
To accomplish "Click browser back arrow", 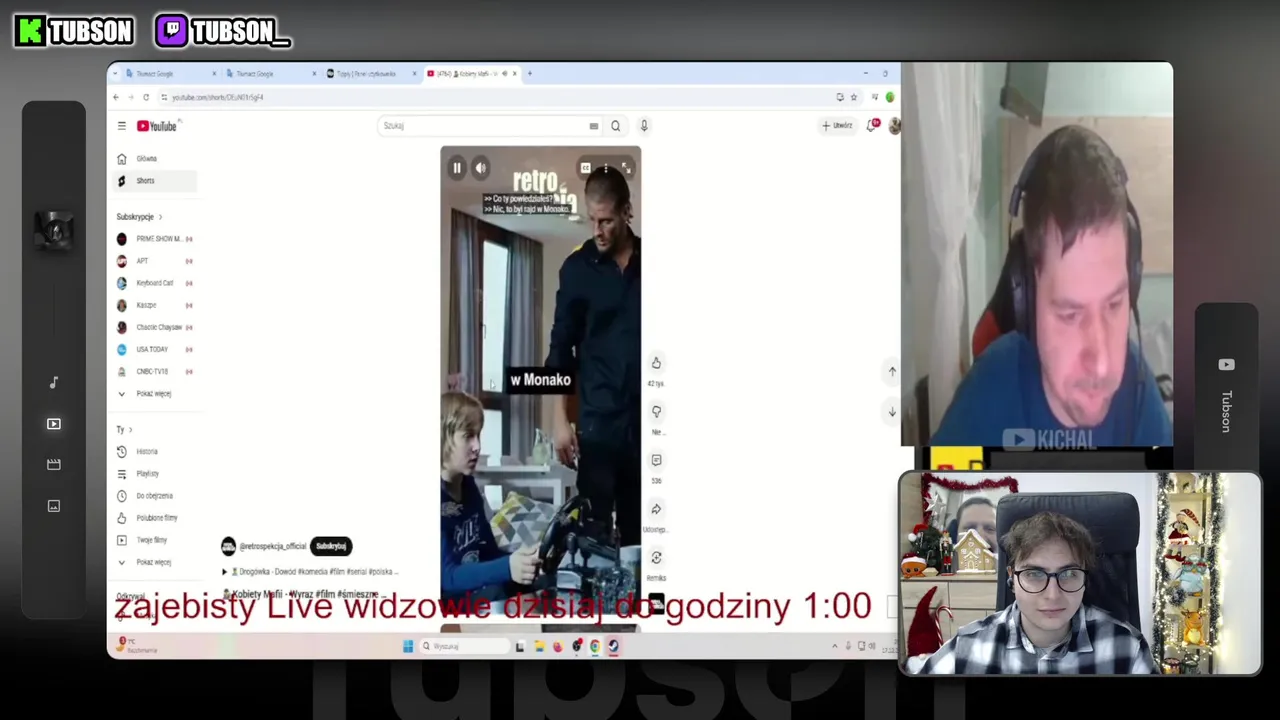I will click(x=116, y=97).
